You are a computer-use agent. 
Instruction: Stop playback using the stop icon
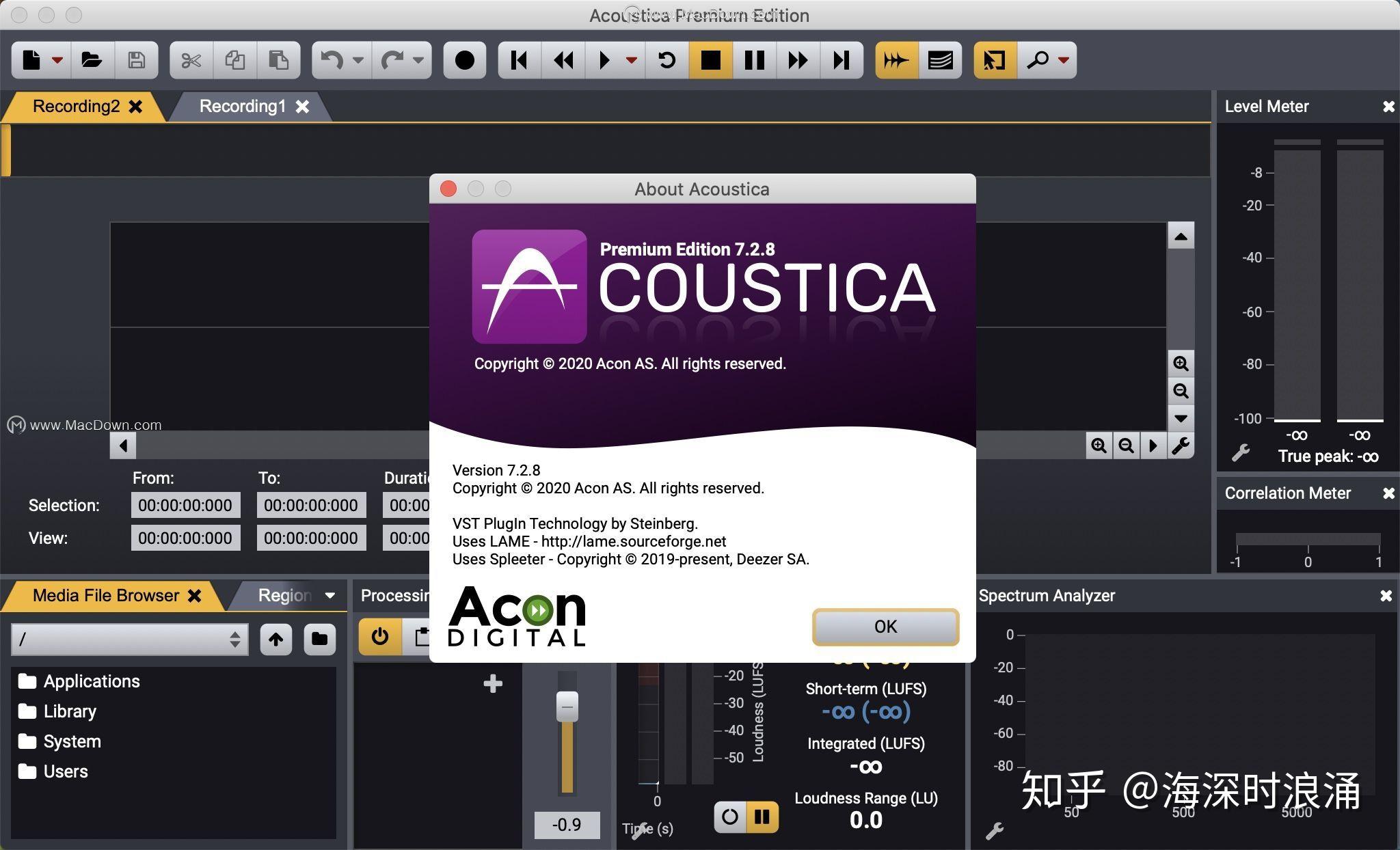coord(711,60)
